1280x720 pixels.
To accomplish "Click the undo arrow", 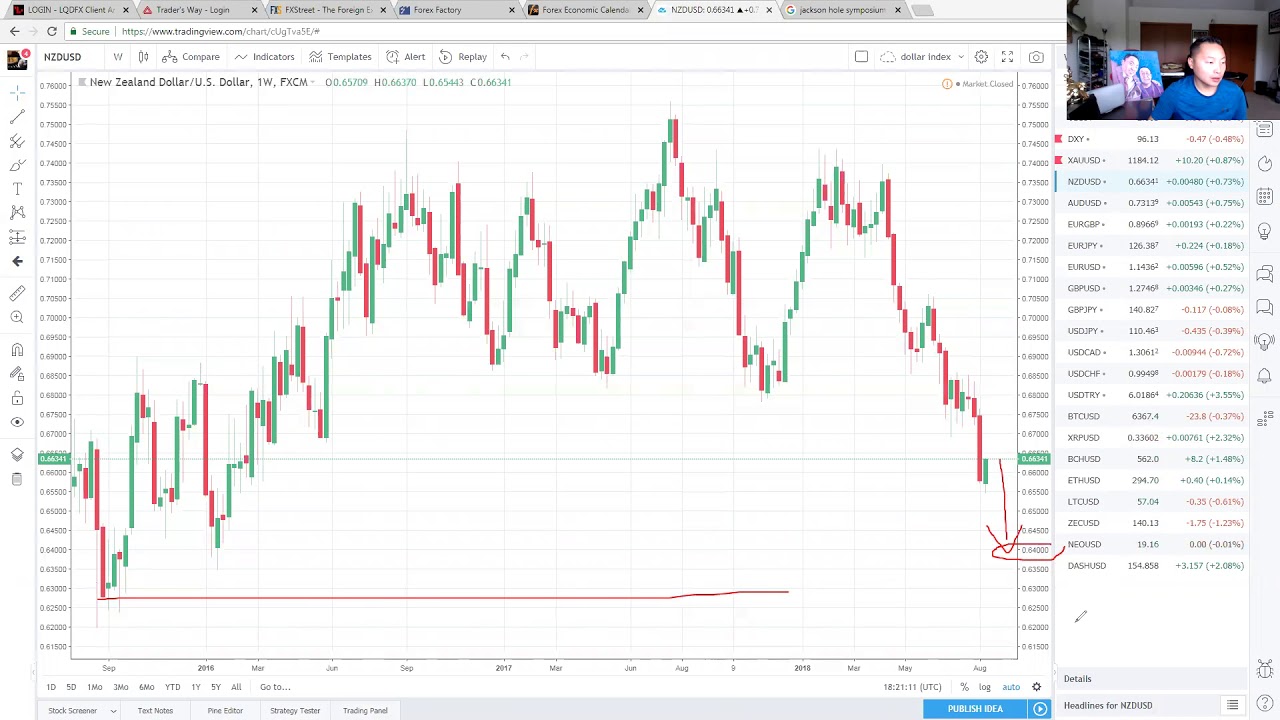I will coord(505,57).
